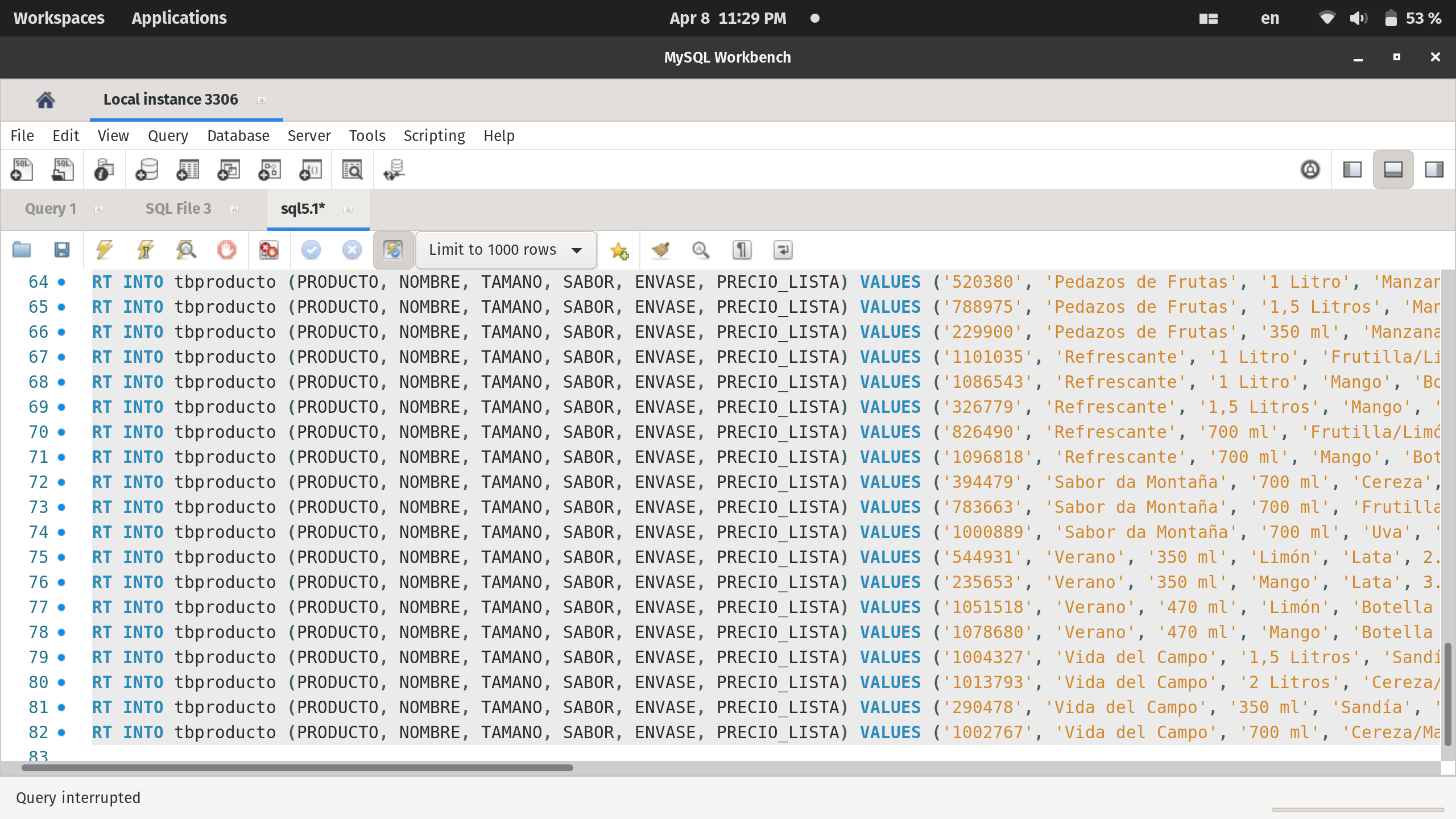Click the Execute Query lightning bolt icon
Viewport: 1456px width, 819px height.
[x=105, y=249]
